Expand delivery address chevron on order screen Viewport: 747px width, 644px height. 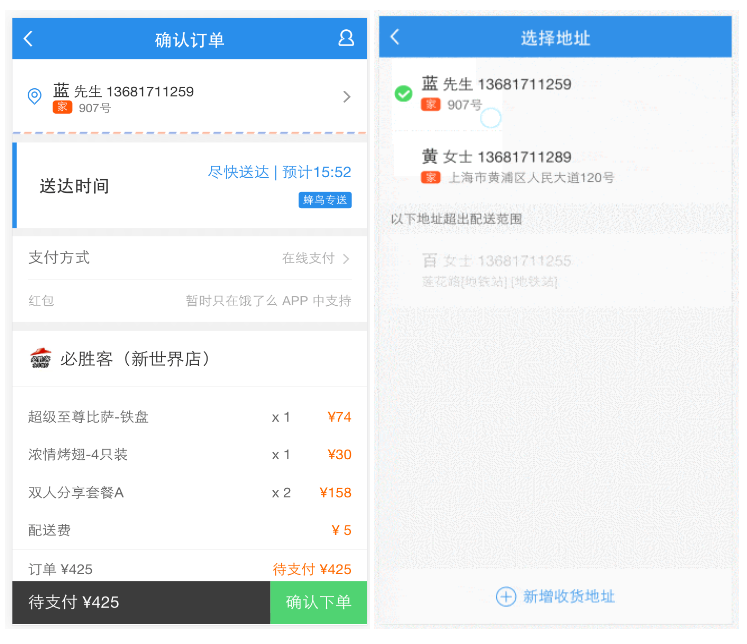(347, 97)
